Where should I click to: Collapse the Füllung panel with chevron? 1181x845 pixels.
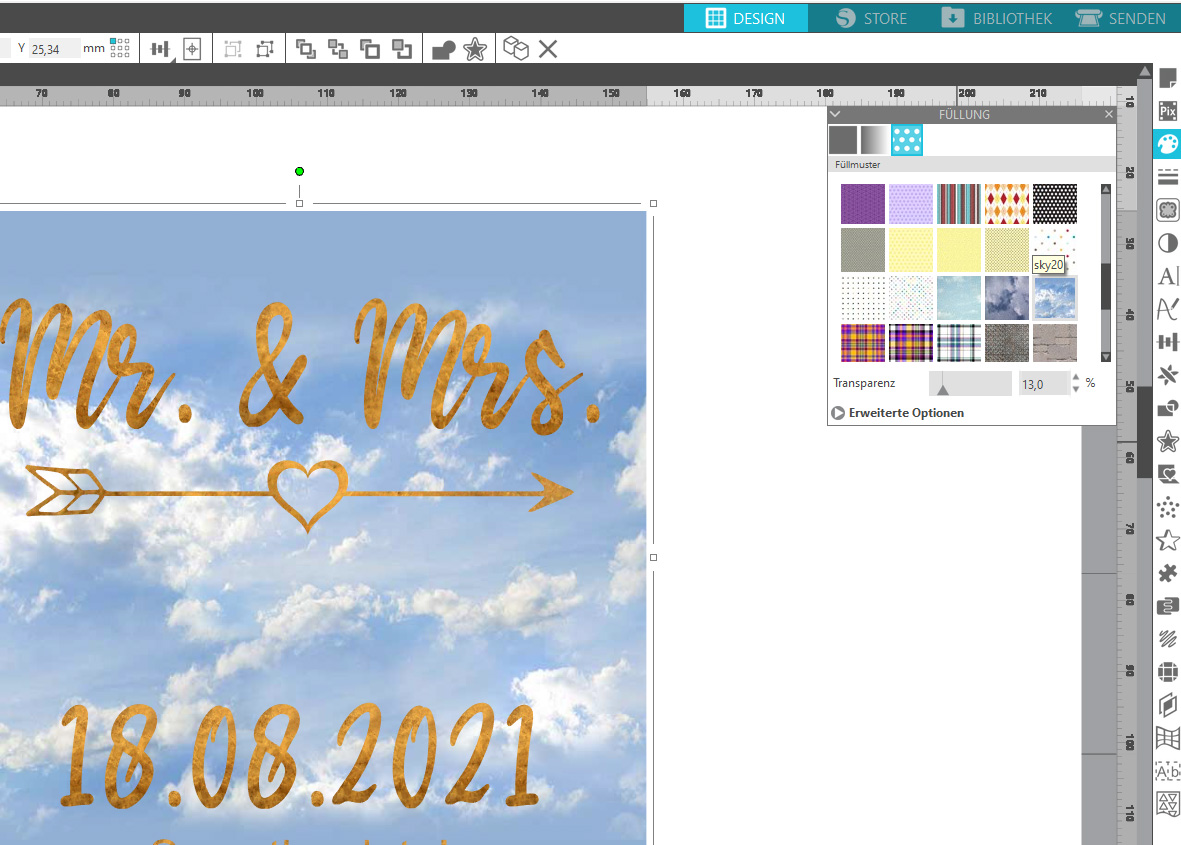[x=836, y=115]
